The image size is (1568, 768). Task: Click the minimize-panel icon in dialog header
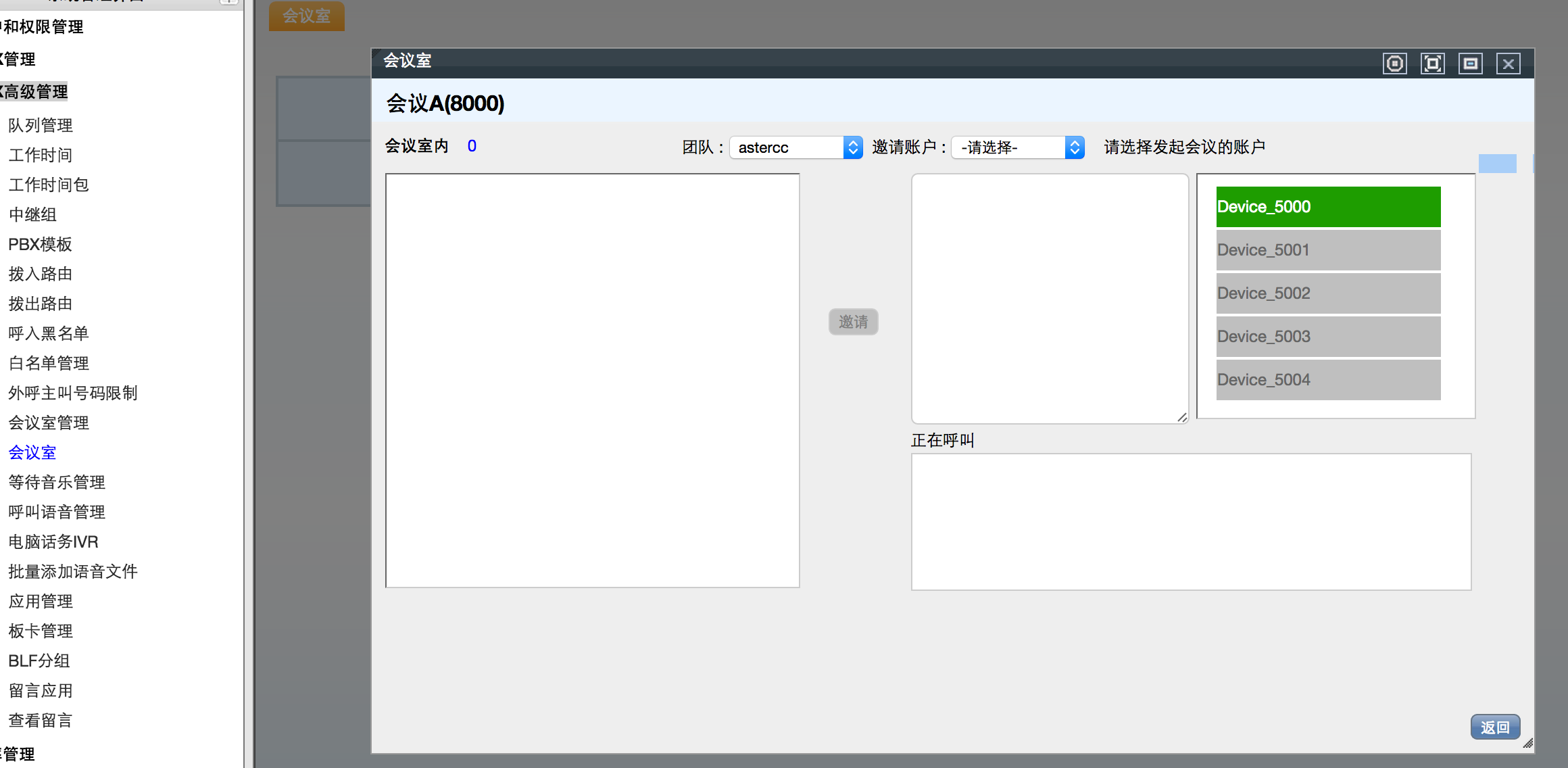pyautogui.click(x=1470, y=64)
